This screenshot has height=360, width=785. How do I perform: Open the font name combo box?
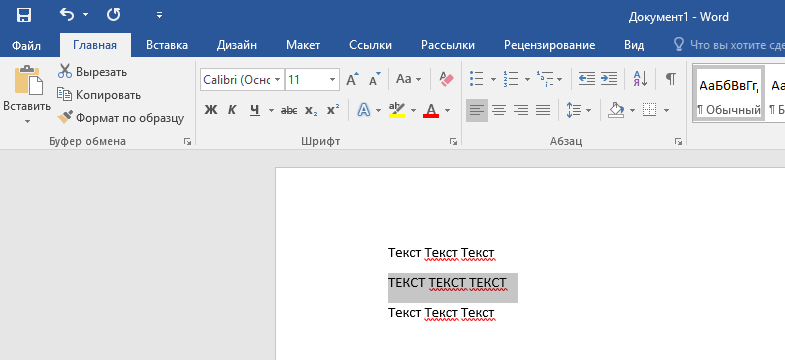click(242, 80)
